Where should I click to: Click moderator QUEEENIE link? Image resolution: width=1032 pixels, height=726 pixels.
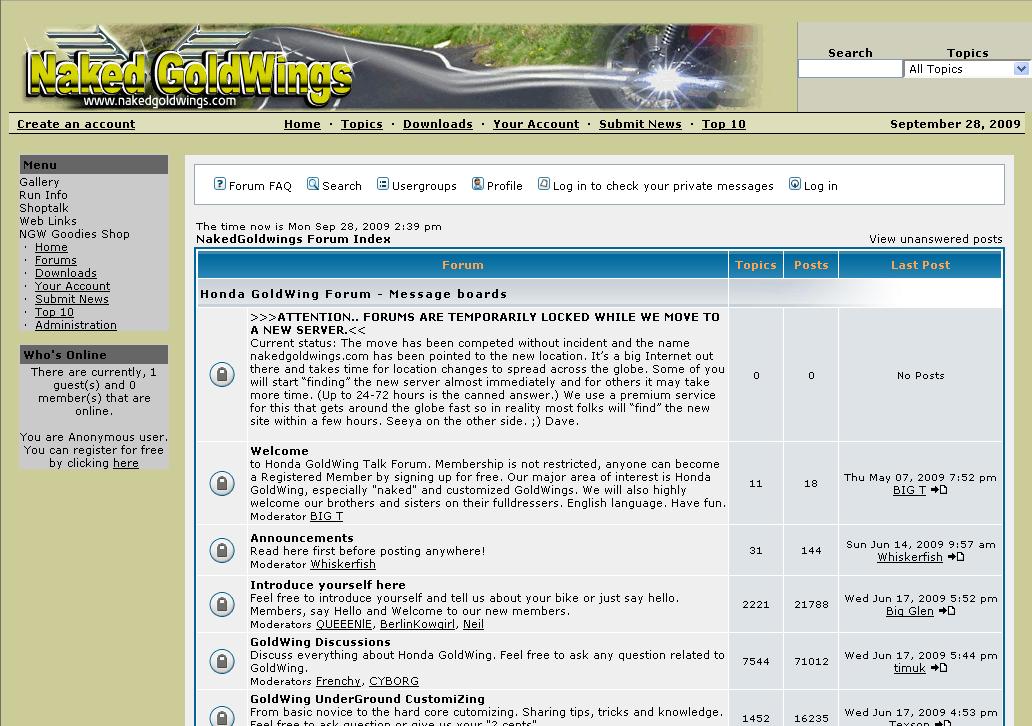click(x=344, y=624)
